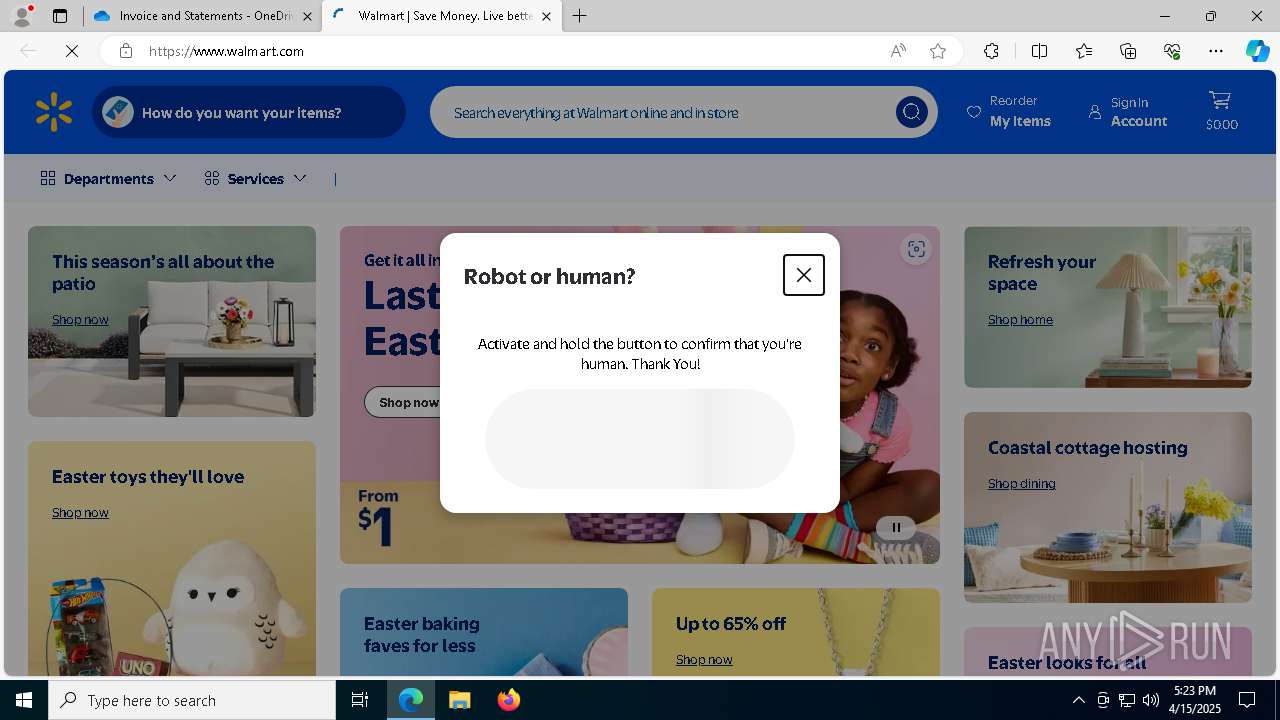Viewport: 1280px width, 720px height.
Task: Open How do you want your items
Action: (249, 112)
